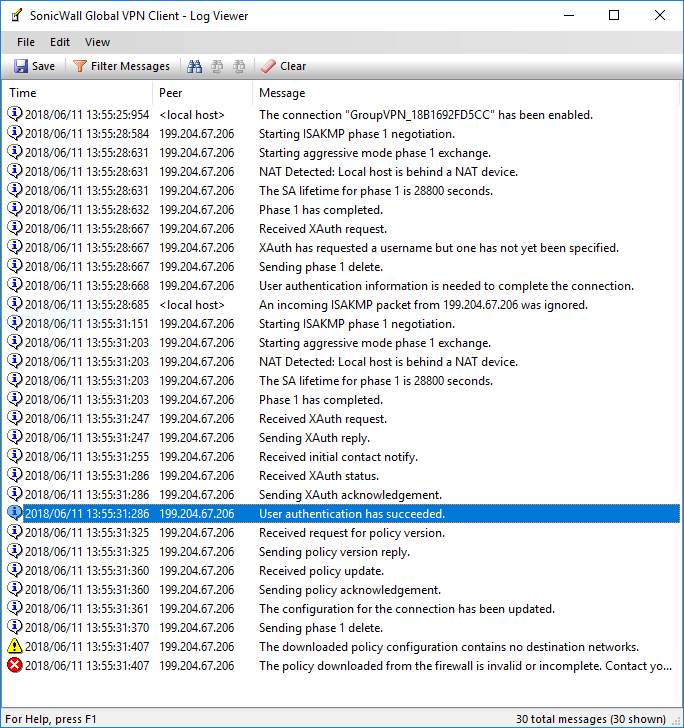This screenshot has width=684, height=728.
Task: Select 'User authentication has succeeded.' message
Action: pyautogui.click(x=352, y=514)
